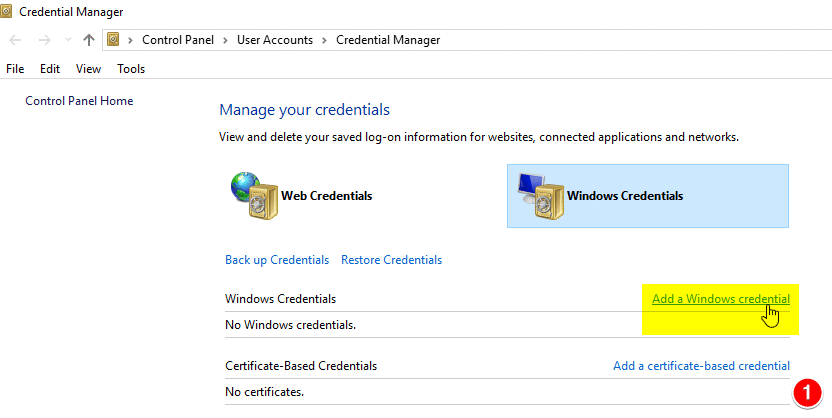Image resolution: width=832 pixels, height=418 pixels.
Task: Click the Back navigation arrow
Action: (15, 40)
